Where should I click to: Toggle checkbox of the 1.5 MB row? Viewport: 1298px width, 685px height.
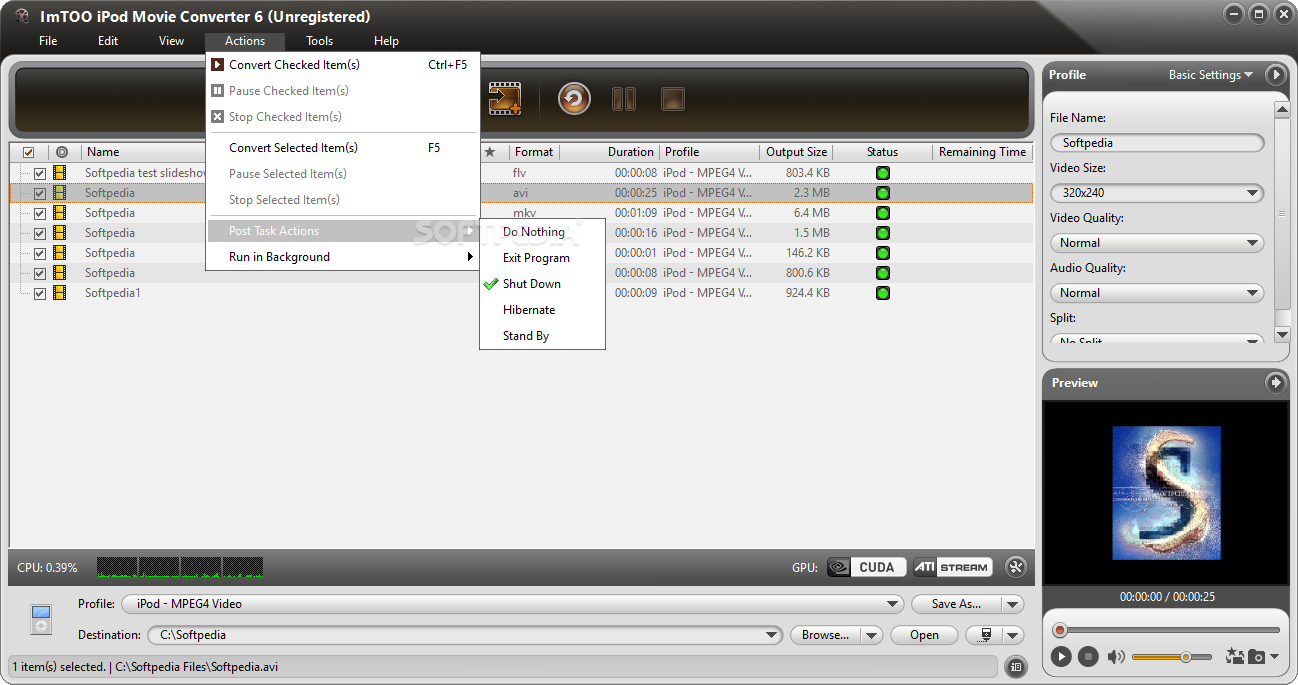(40, 233)
